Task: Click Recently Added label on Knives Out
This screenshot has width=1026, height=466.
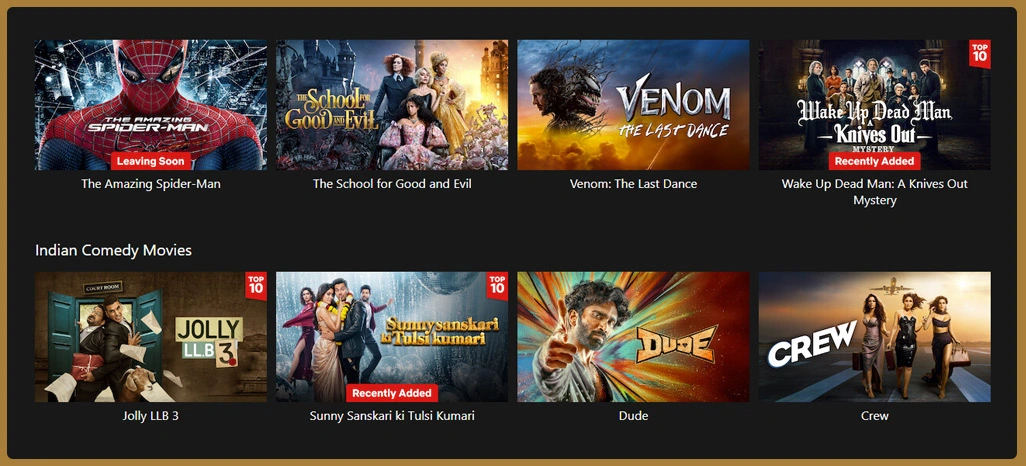Action: coord(875,161)
